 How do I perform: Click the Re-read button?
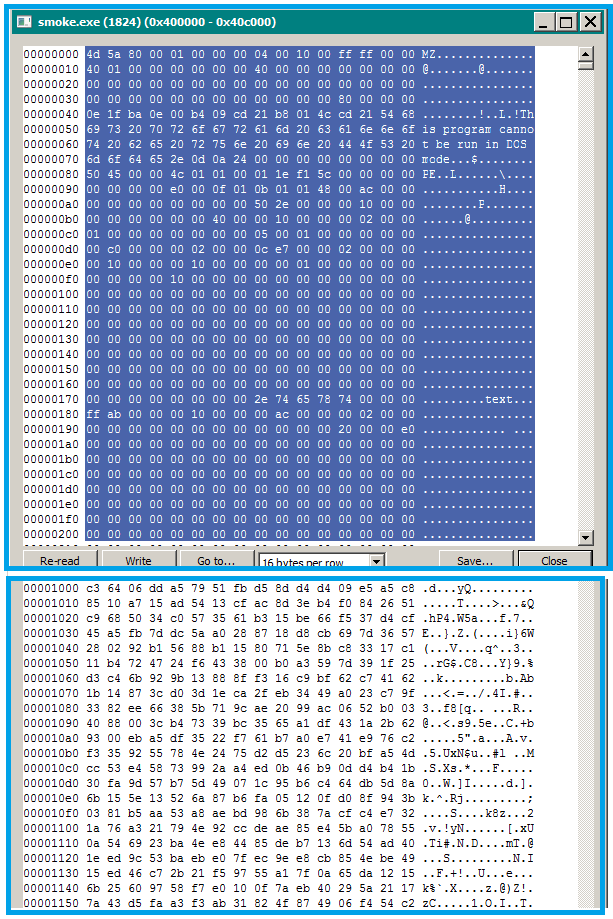coord(59,561)
